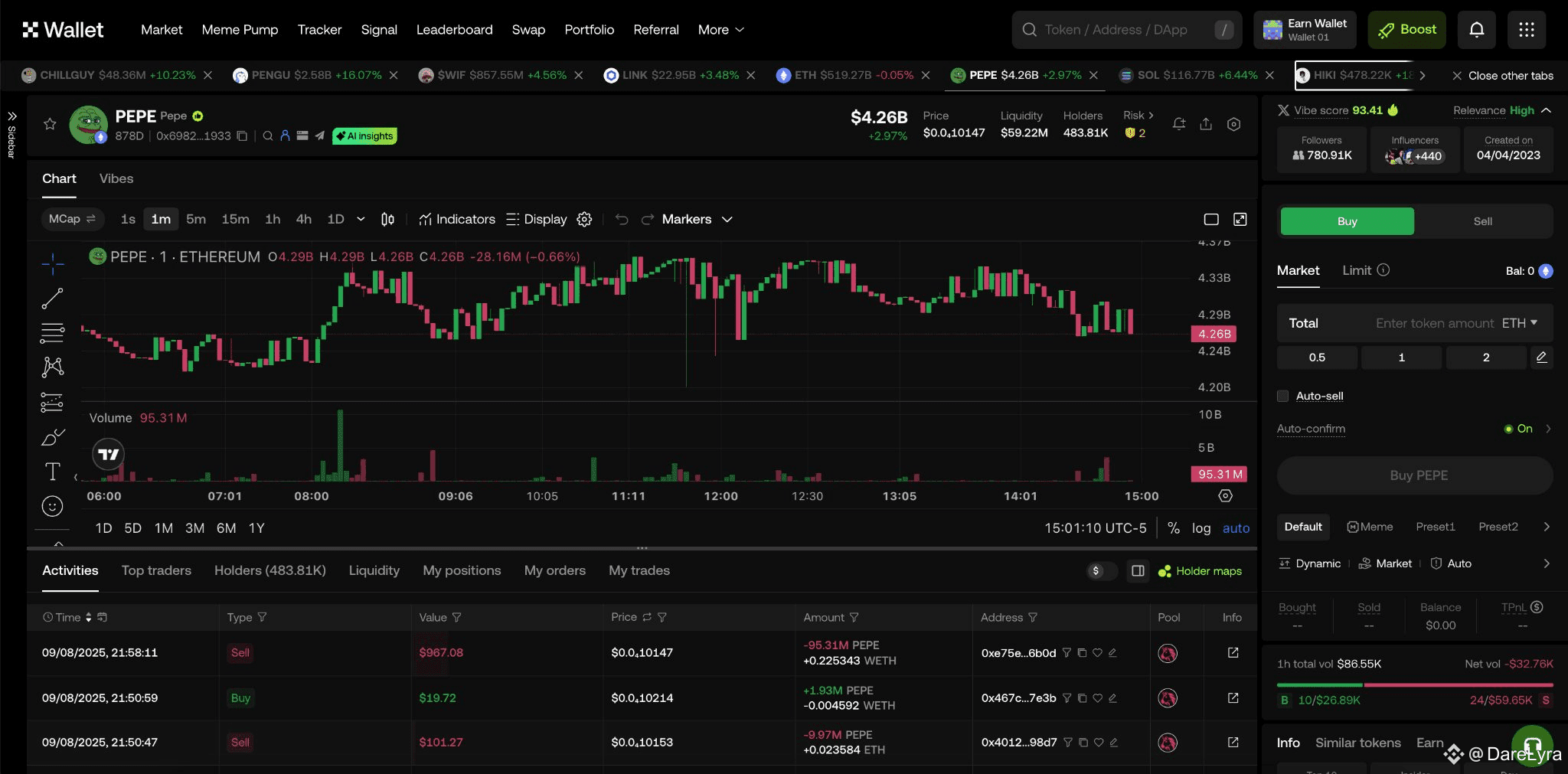Screen dimensions: 1568x774
Task: Set a PEPE price alert bell
Action: (x=1179, y=124)
